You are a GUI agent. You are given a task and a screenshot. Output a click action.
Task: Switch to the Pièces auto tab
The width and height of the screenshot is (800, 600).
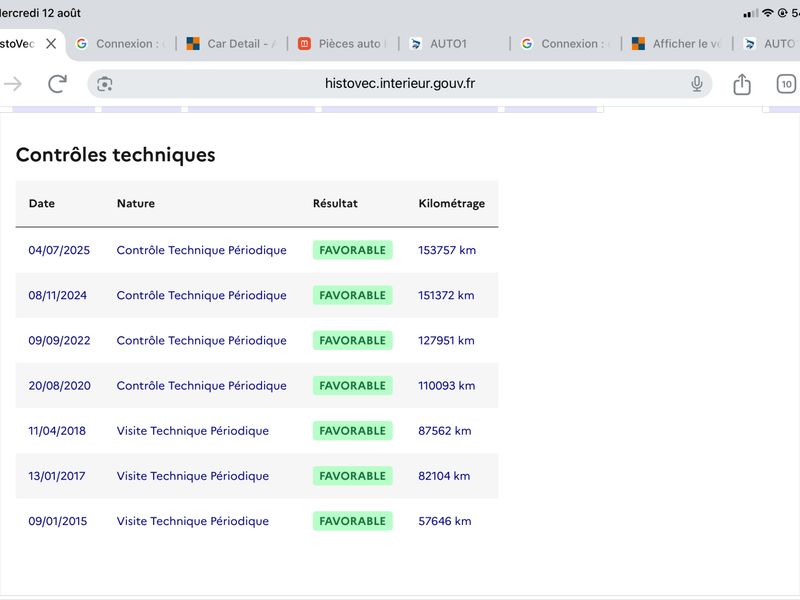[344, 44]
